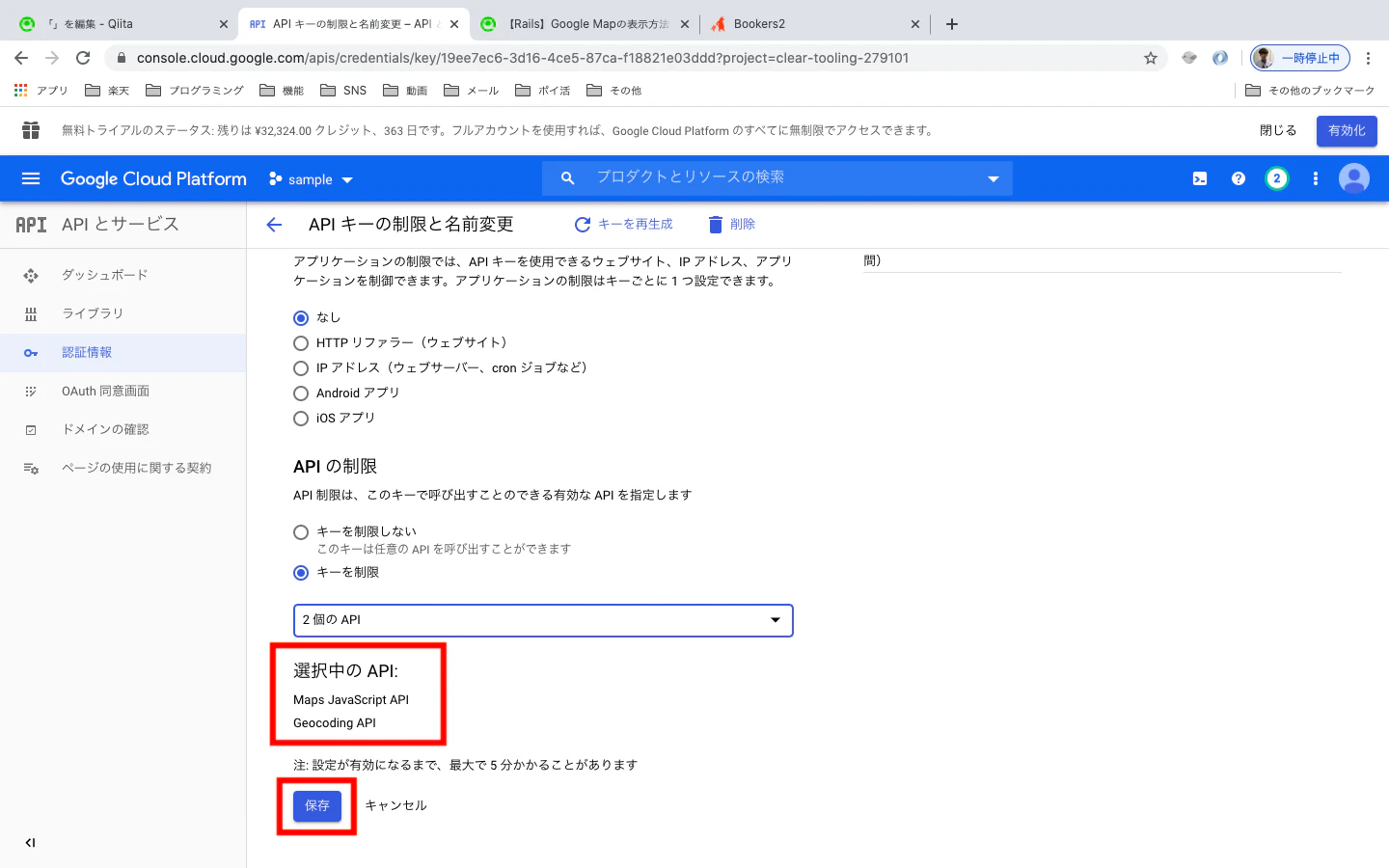Open the Chrome three-dot menu
Viewport: 1389px width, 868px height.
click(x=1368, y=58)
